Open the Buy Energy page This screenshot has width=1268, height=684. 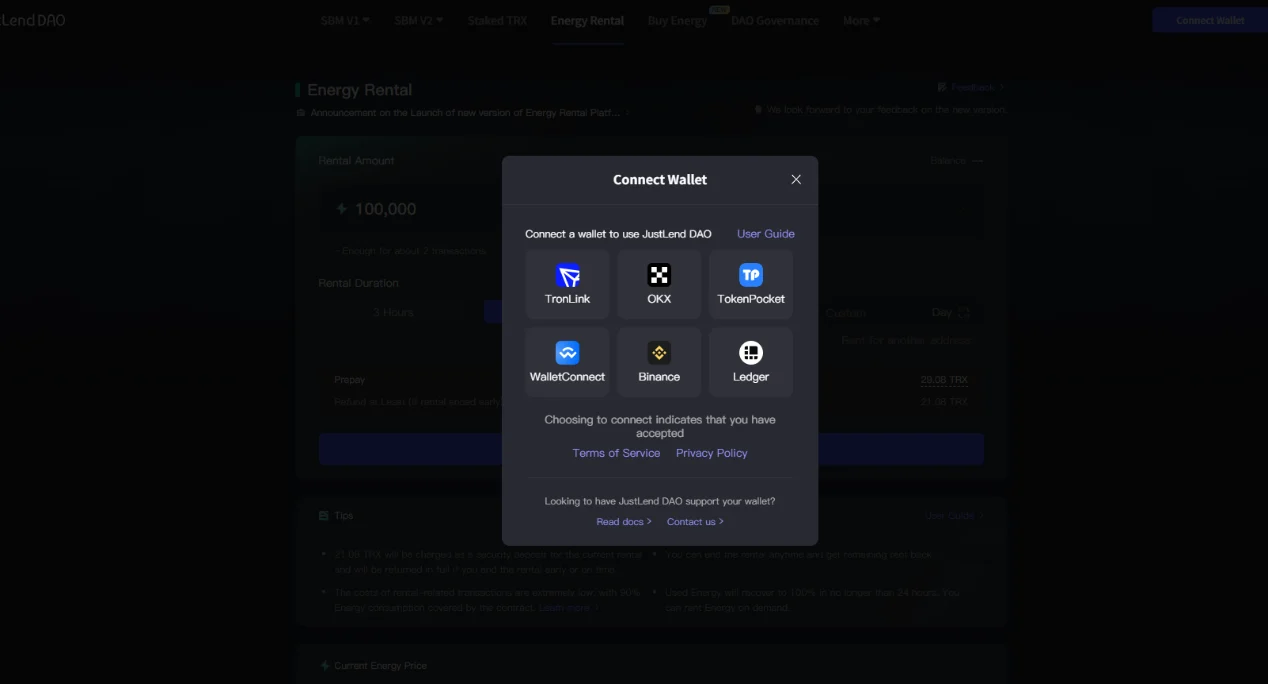(677, 20)
